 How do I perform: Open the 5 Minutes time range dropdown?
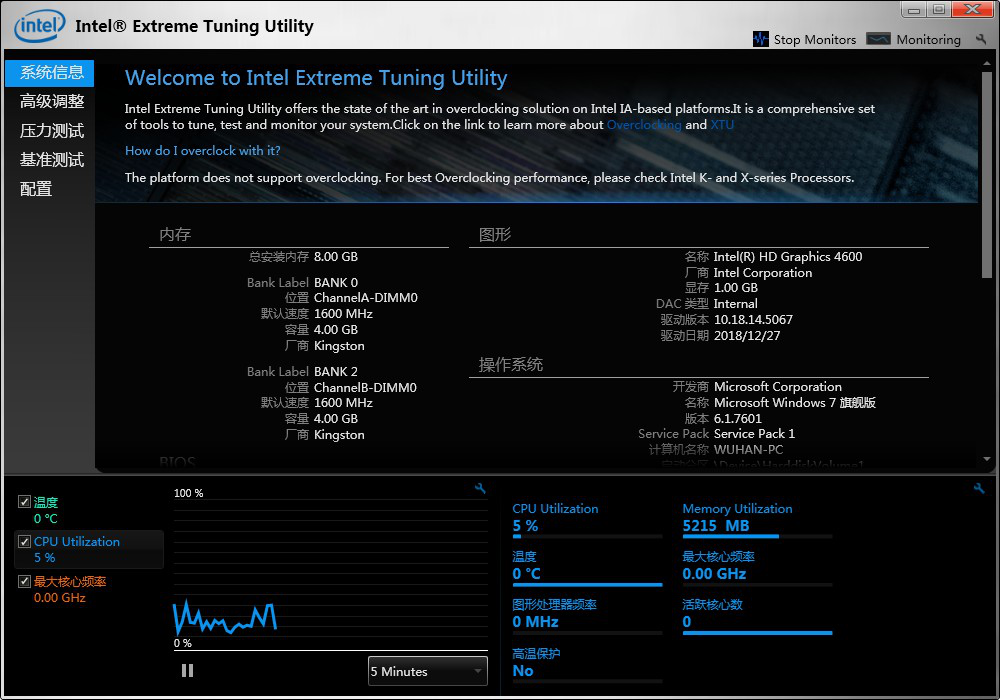[x=427, y=671]
